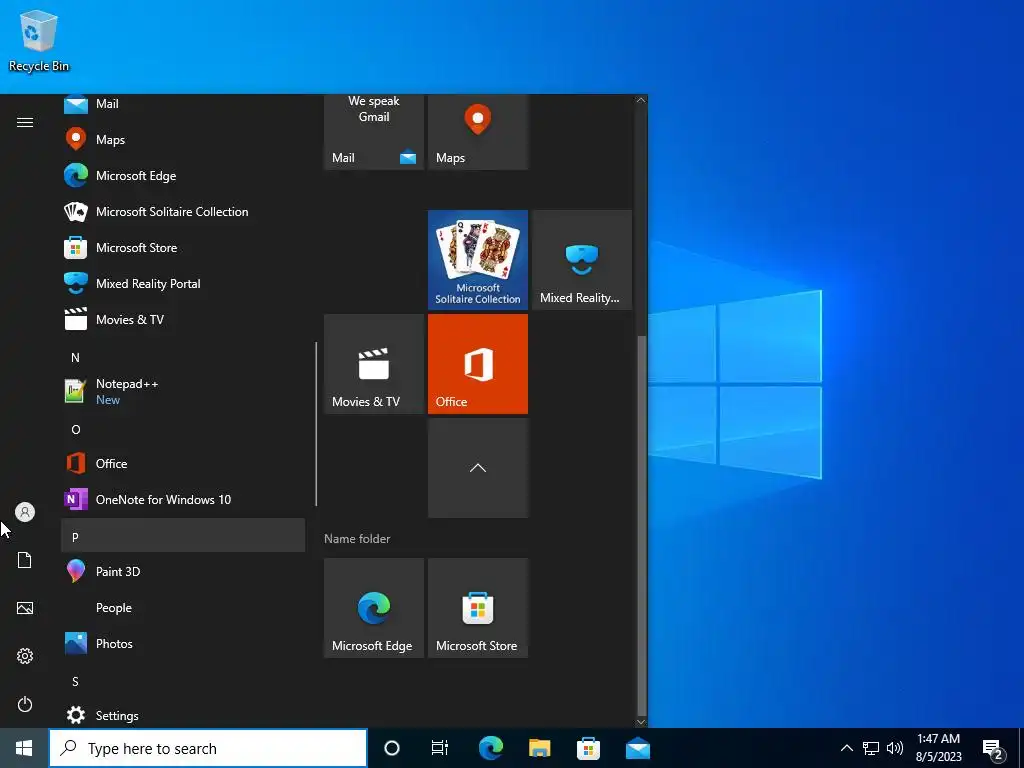Open network status tray icon
1024x768 pixels.
point(871,748)
